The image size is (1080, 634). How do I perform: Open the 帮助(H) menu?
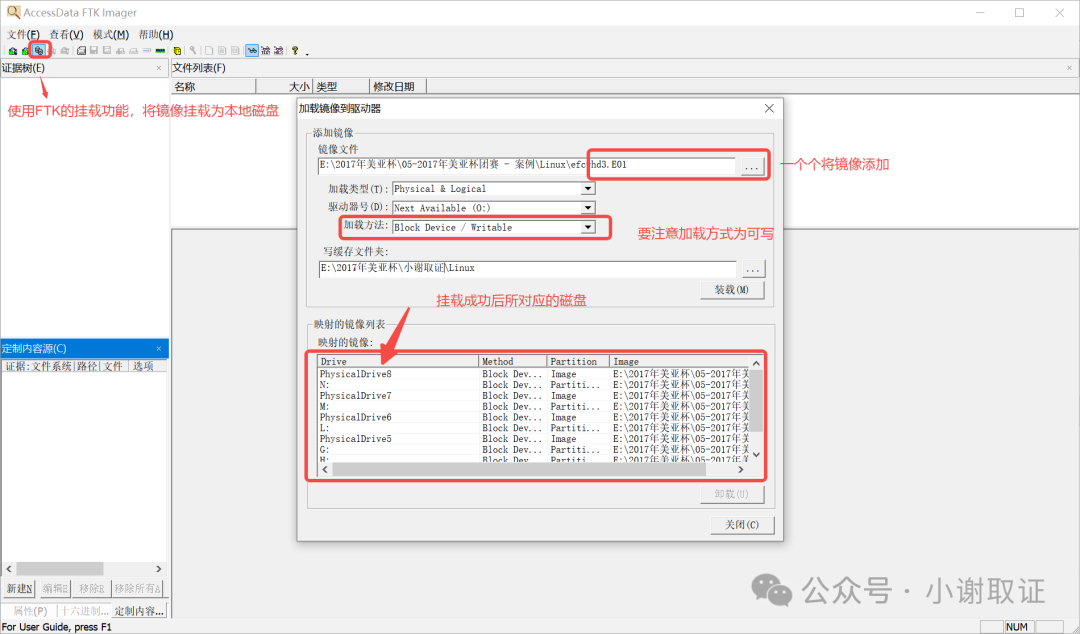[x=156, y=34]
